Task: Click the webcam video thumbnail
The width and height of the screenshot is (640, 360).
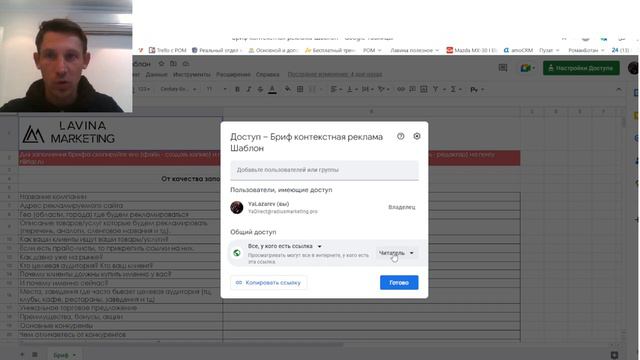Action: tap(66, 56)
